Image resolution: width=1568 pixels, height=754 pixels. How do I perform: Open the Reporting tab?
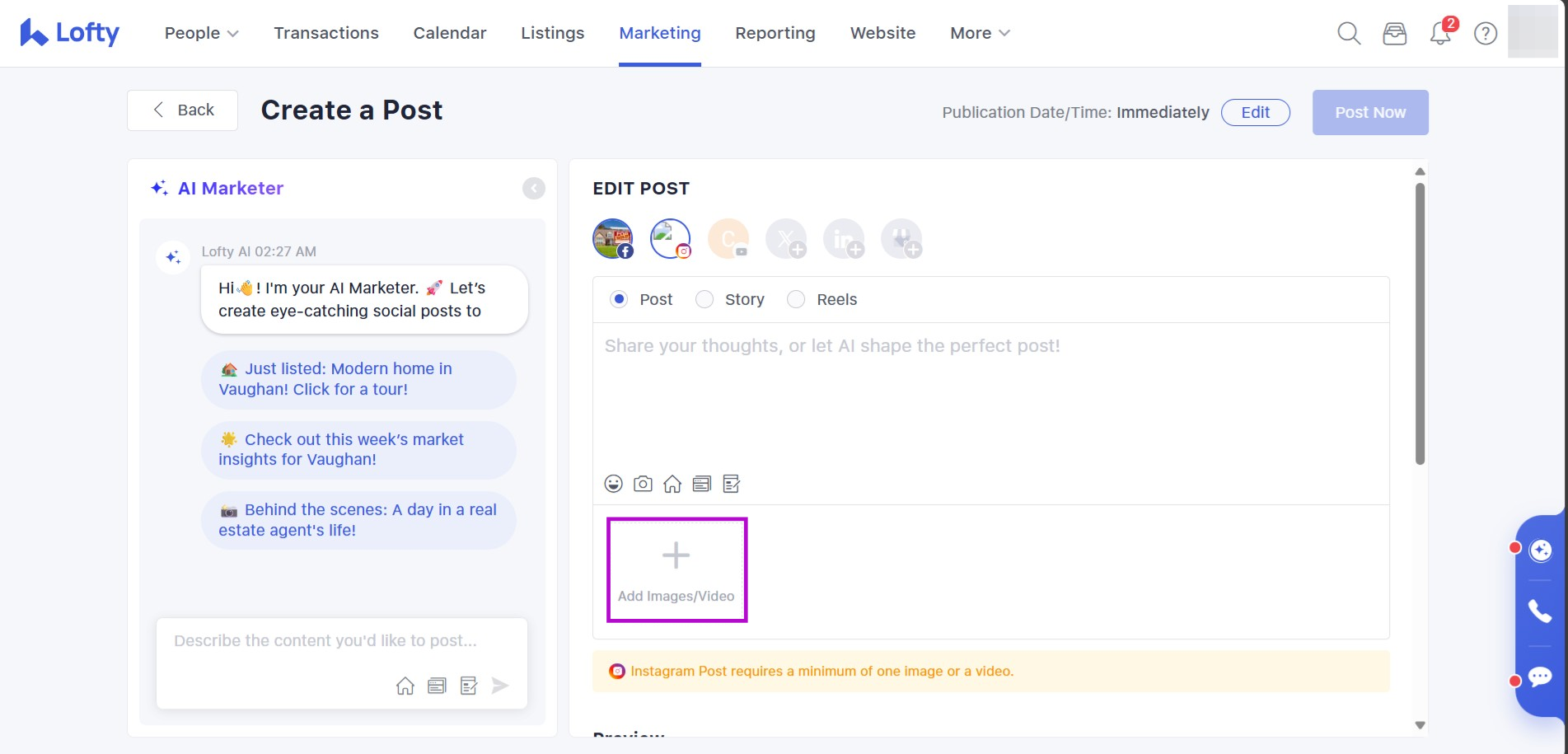point(775,33)
